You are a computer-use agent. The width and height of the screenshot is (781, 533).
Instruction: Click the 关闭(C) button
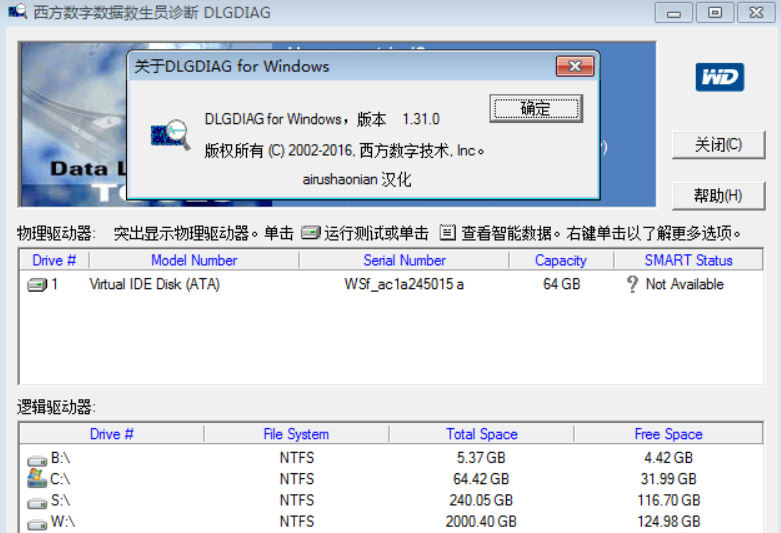718,145
